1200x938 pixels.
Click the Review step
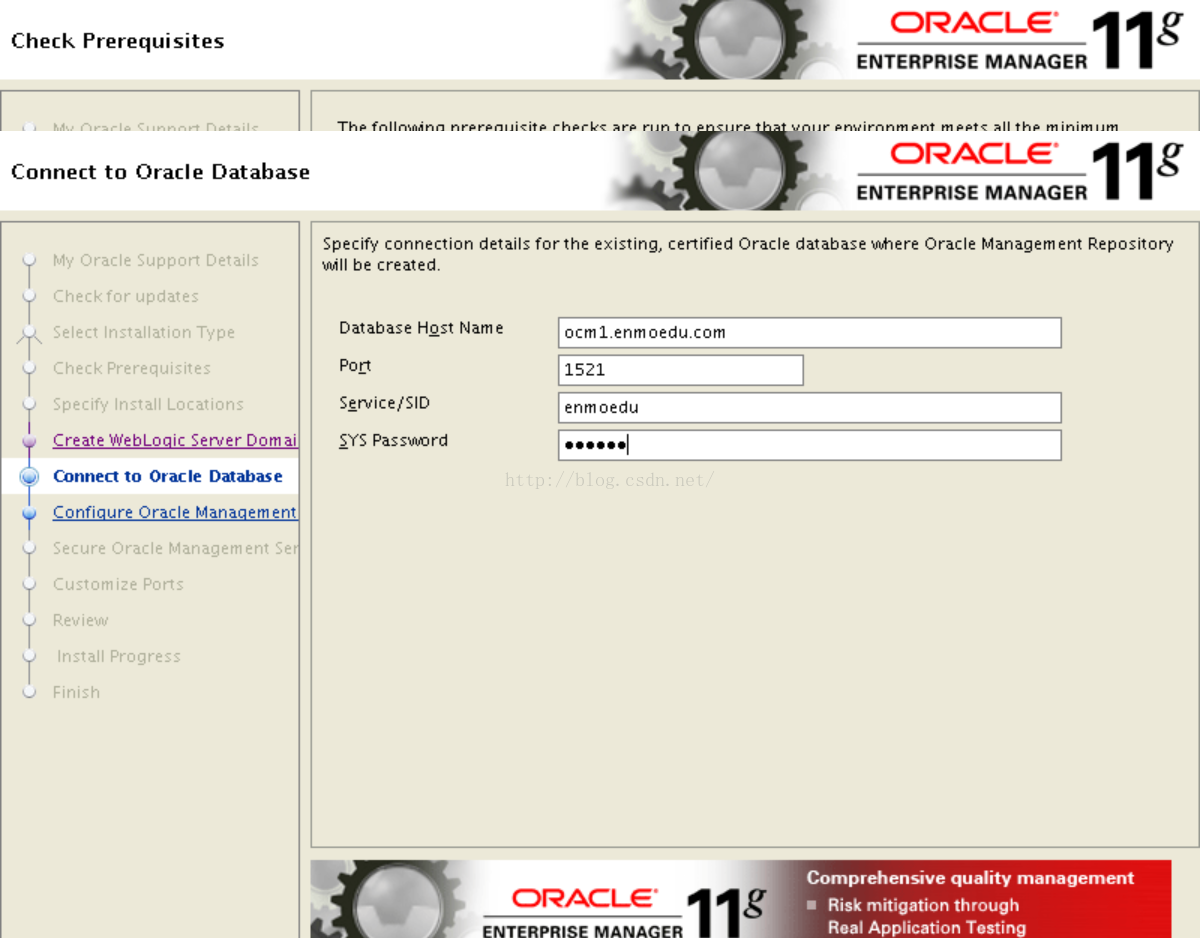81,620
